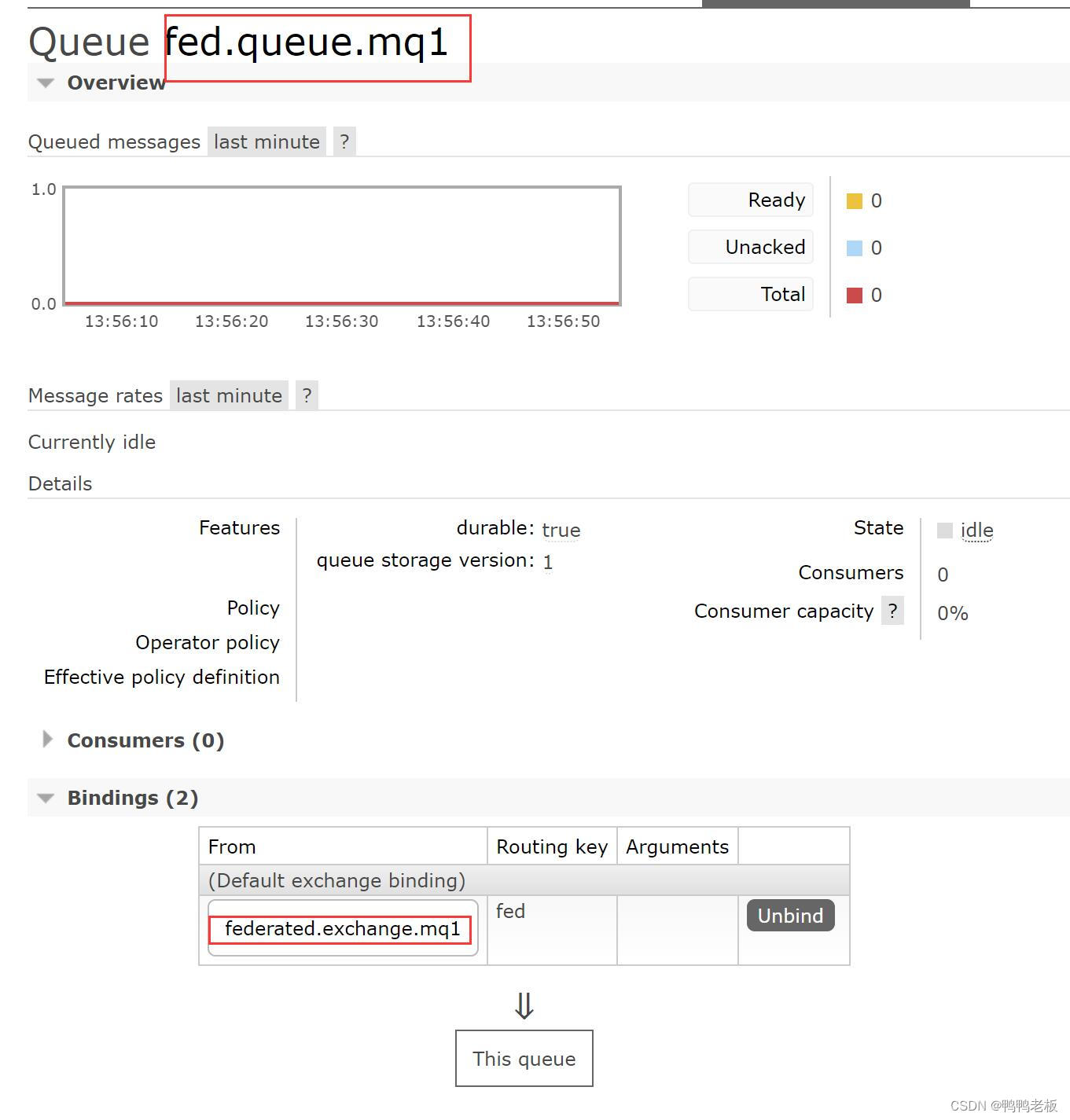1070x1120 pixels.
Task: Click the 13:56:30 time axis label
Action: [342, 321]
